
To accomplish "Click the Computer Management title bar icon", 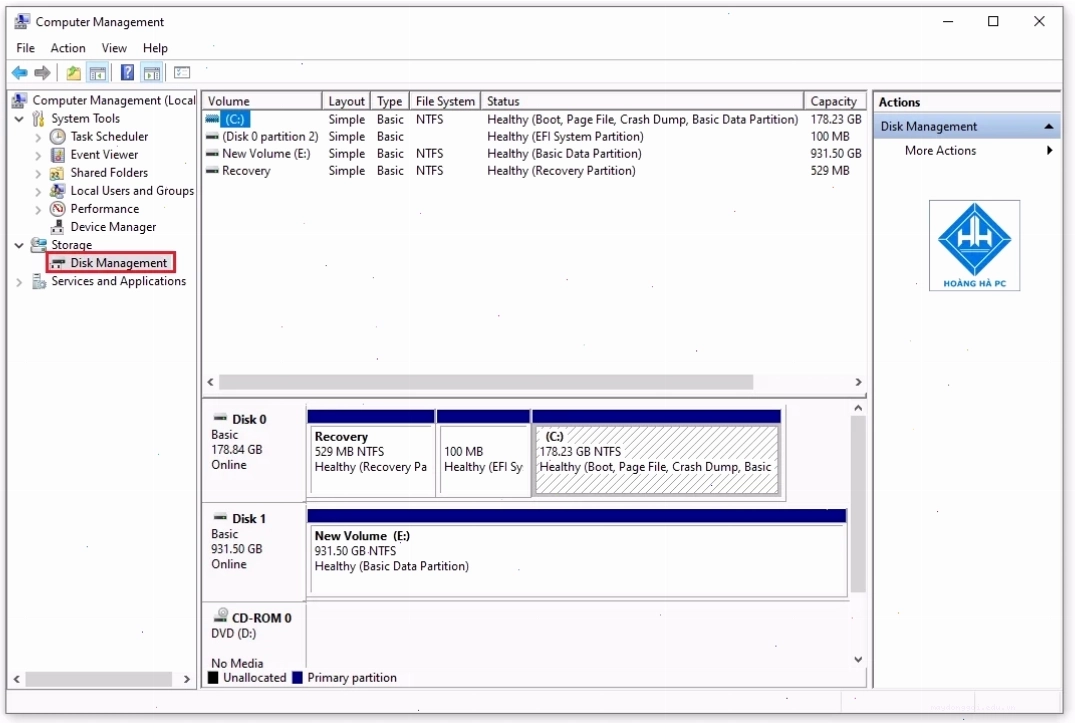I will point(22,21).
